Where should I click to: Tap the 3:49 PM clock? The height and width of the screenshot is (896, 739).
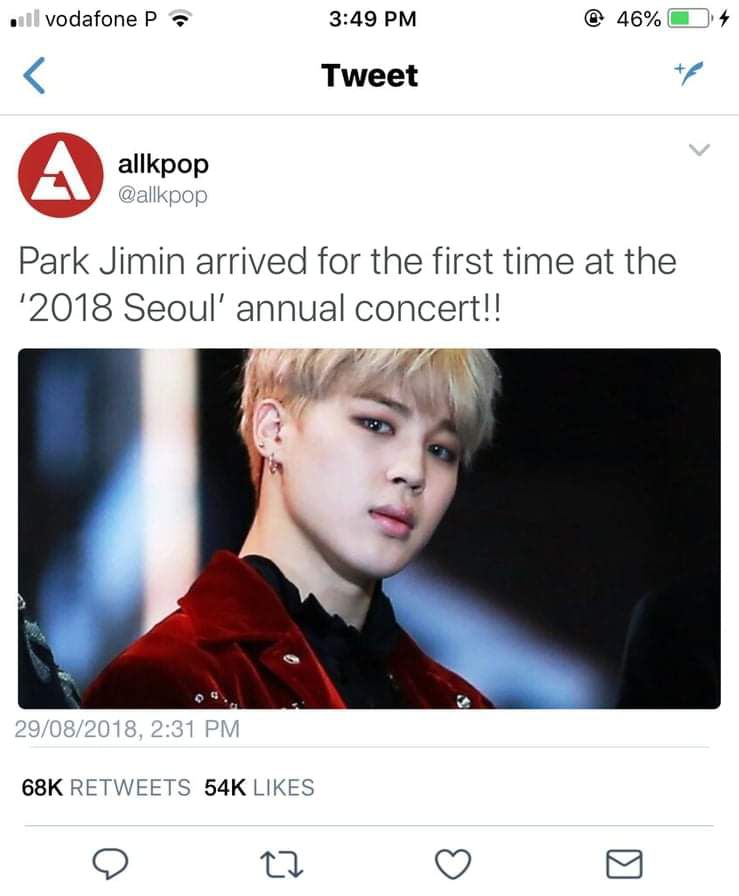(373, 19)
